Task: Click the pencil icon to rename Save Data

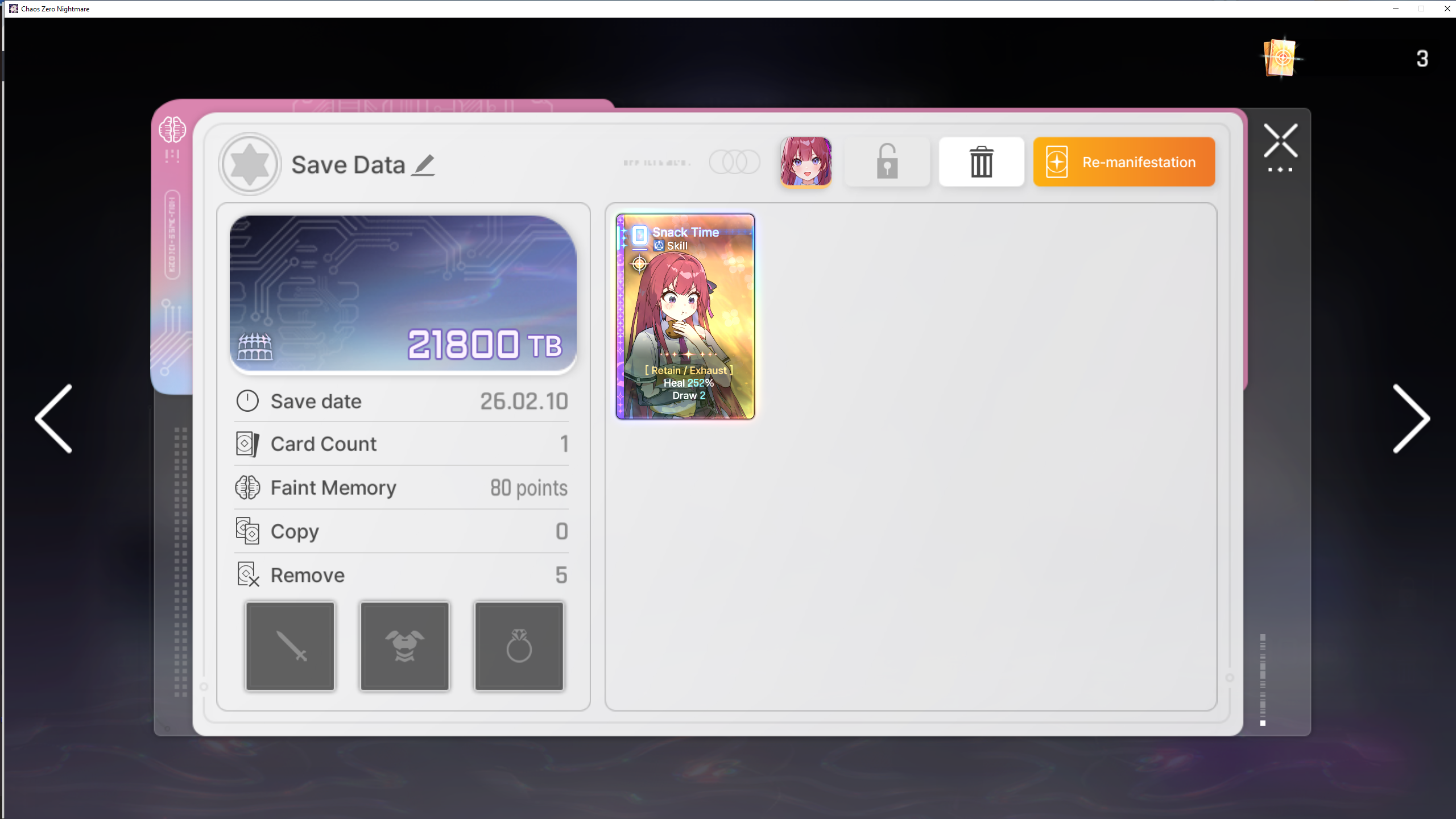Action: [x=423, y=166]
